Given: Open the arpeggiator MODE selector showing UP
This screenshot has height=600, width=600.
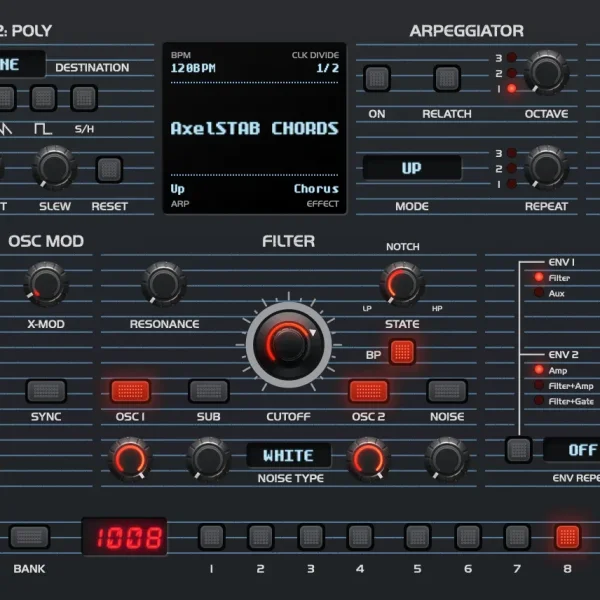Looking at the screenshot, I should point(412,168).
